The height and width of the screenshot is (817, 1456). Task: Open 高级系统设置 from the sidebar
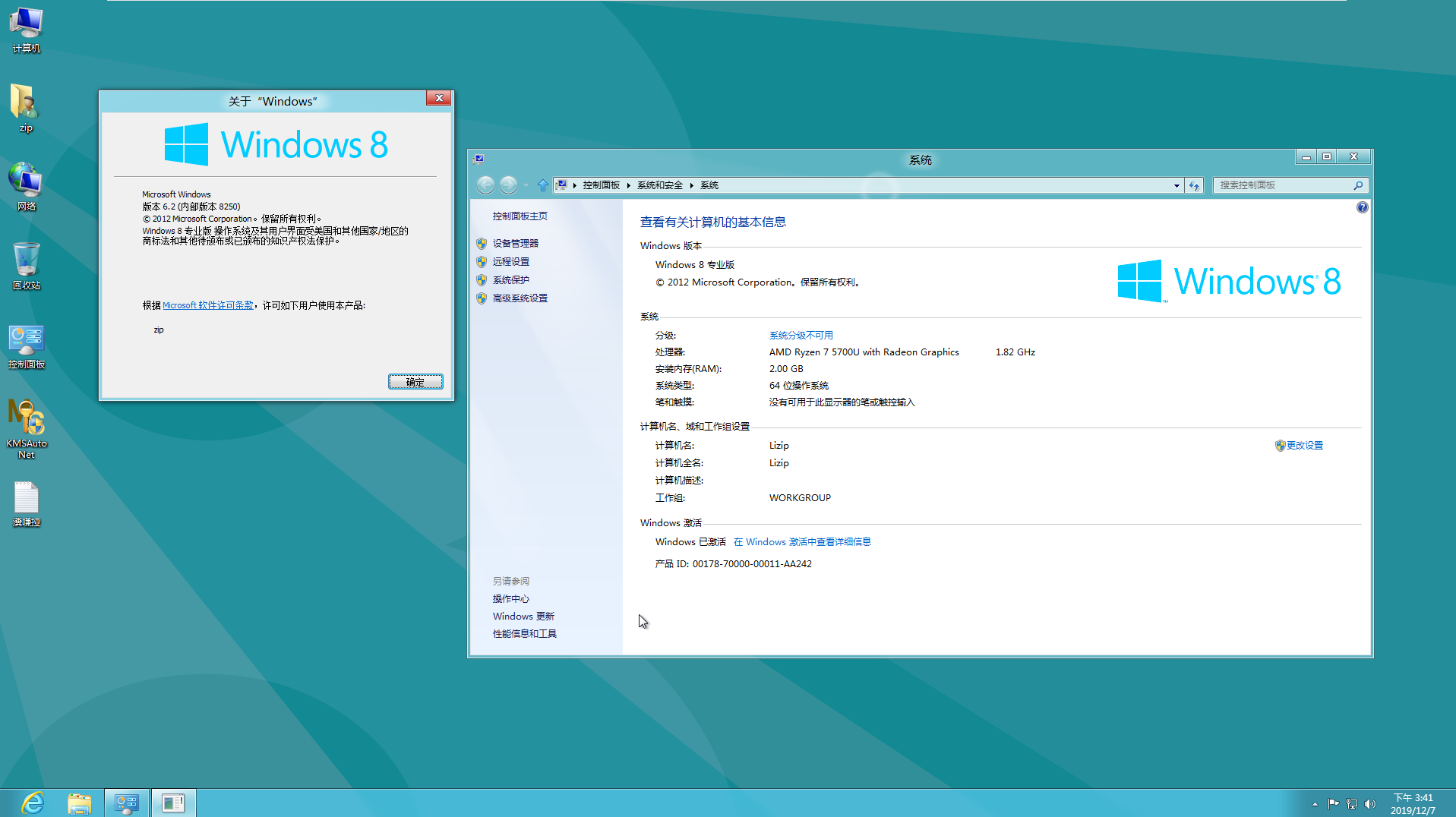tap(520, 298)
